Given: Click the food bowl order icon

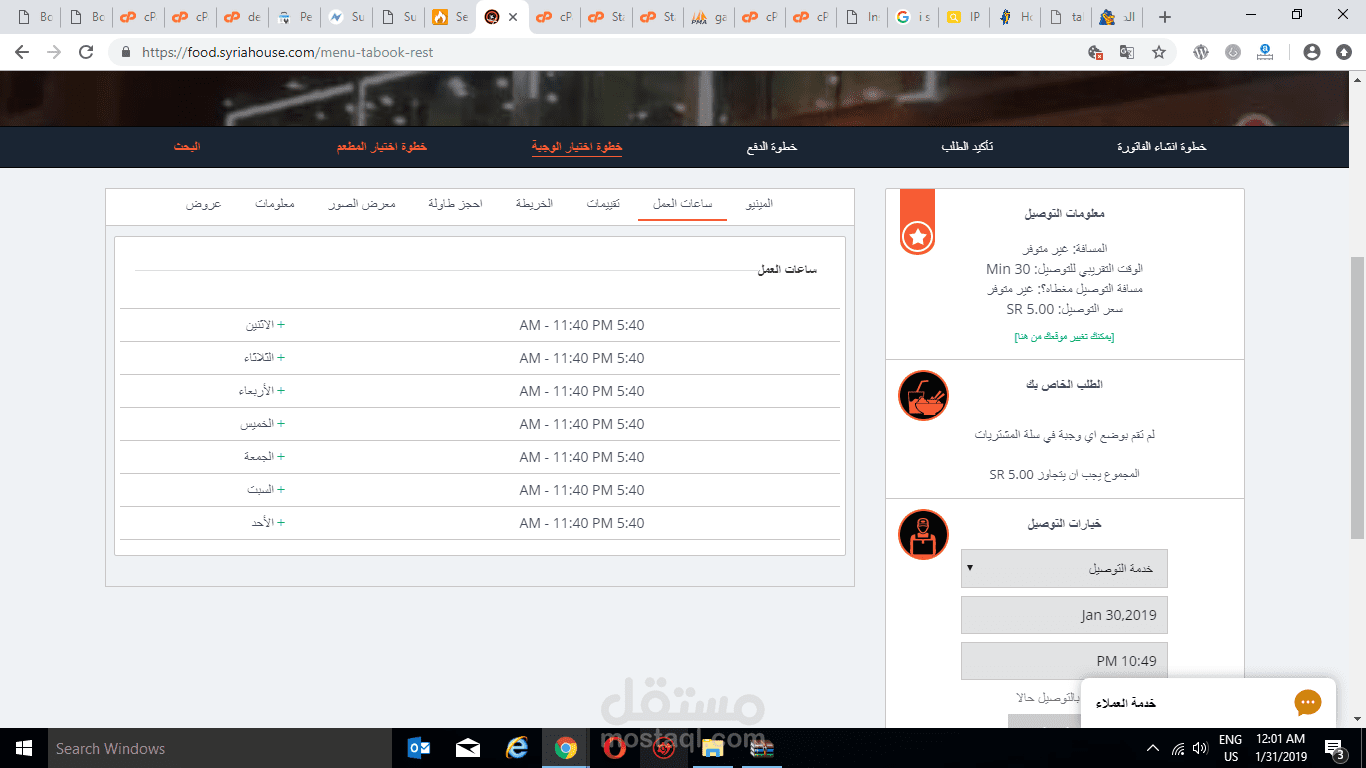Looking at the screenshot, I should [x=923, y=395].
